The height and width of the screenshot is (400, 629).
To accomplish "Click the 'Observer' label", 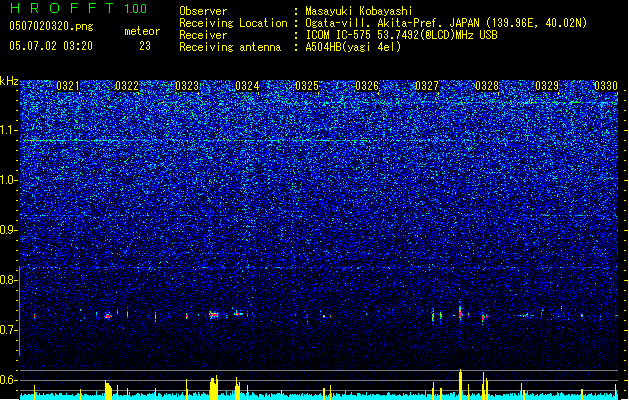I will coord(203,11).
